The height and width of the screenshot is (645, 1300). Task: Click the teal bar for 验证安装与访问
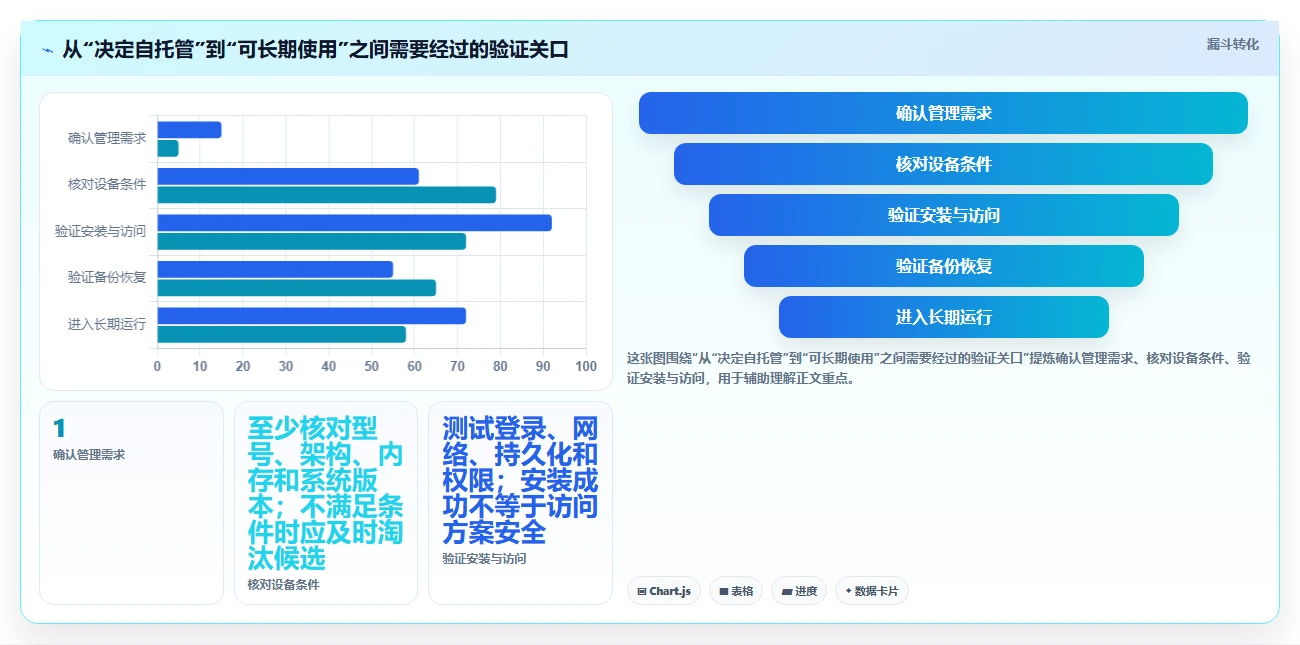312,241
